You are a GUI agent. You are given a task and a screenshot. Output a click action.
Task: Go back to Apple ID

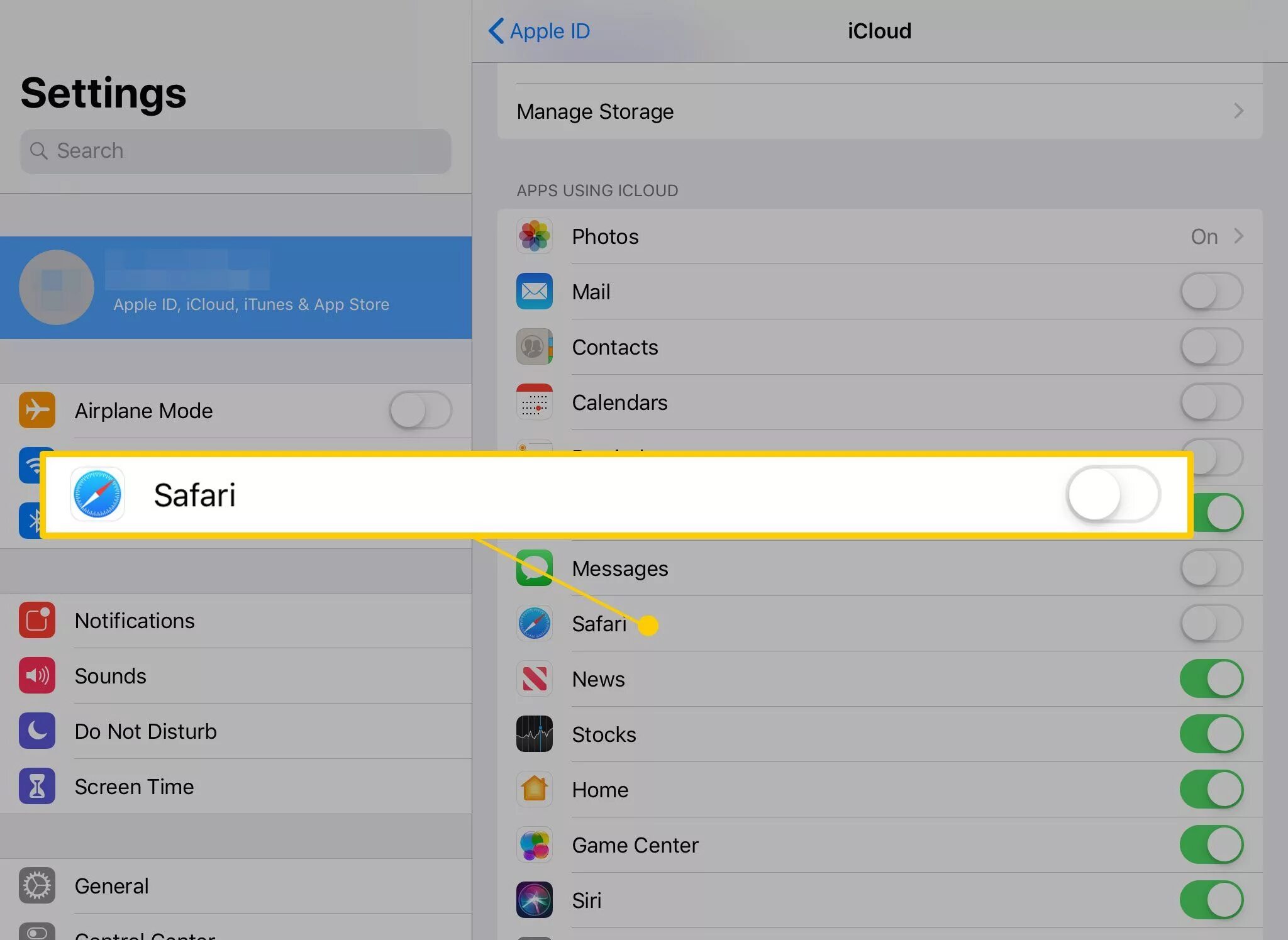pyautogui.click(x=540, y=31)
